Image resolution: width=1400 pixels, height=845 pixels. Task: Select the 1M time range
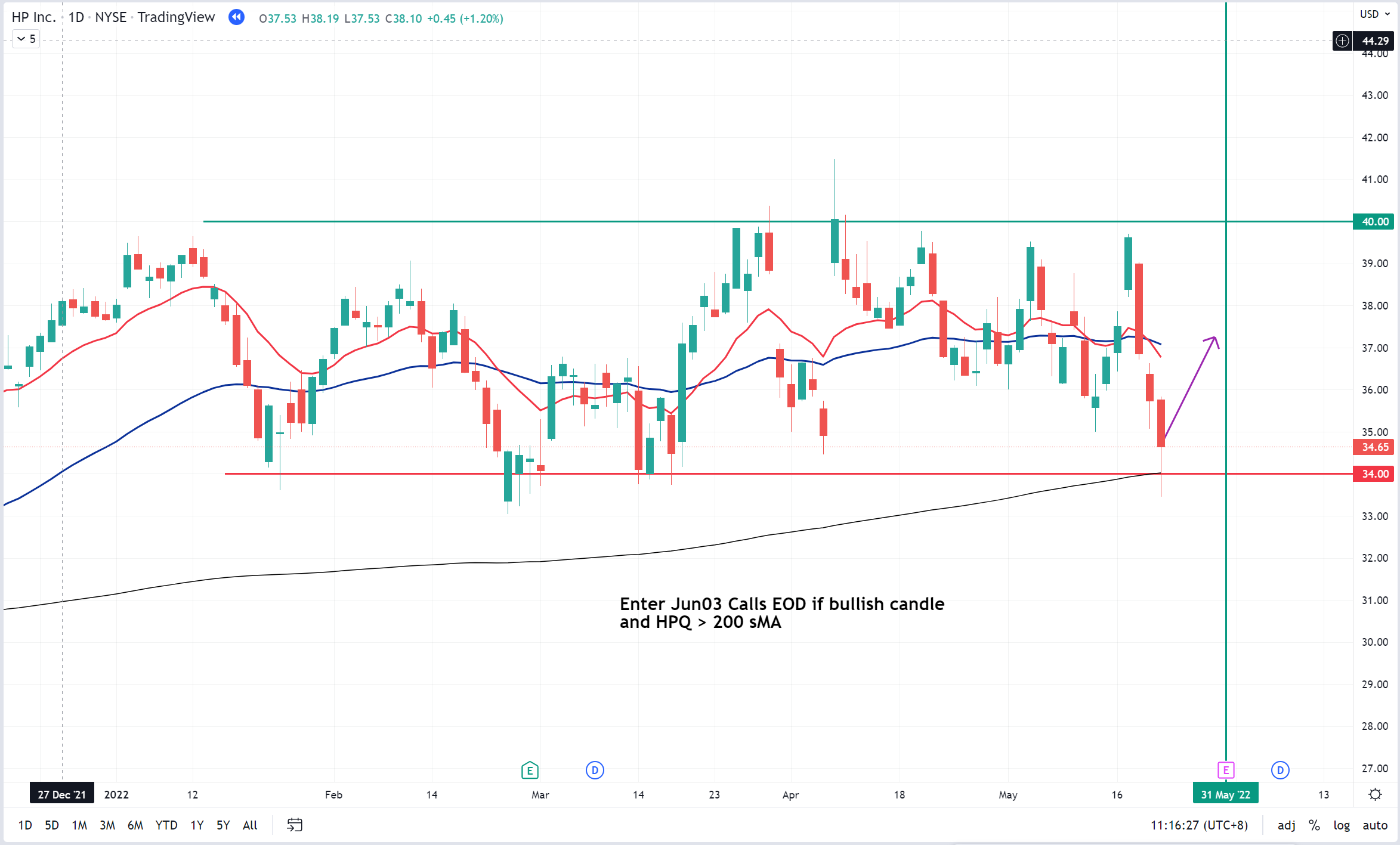click(79, 825)
